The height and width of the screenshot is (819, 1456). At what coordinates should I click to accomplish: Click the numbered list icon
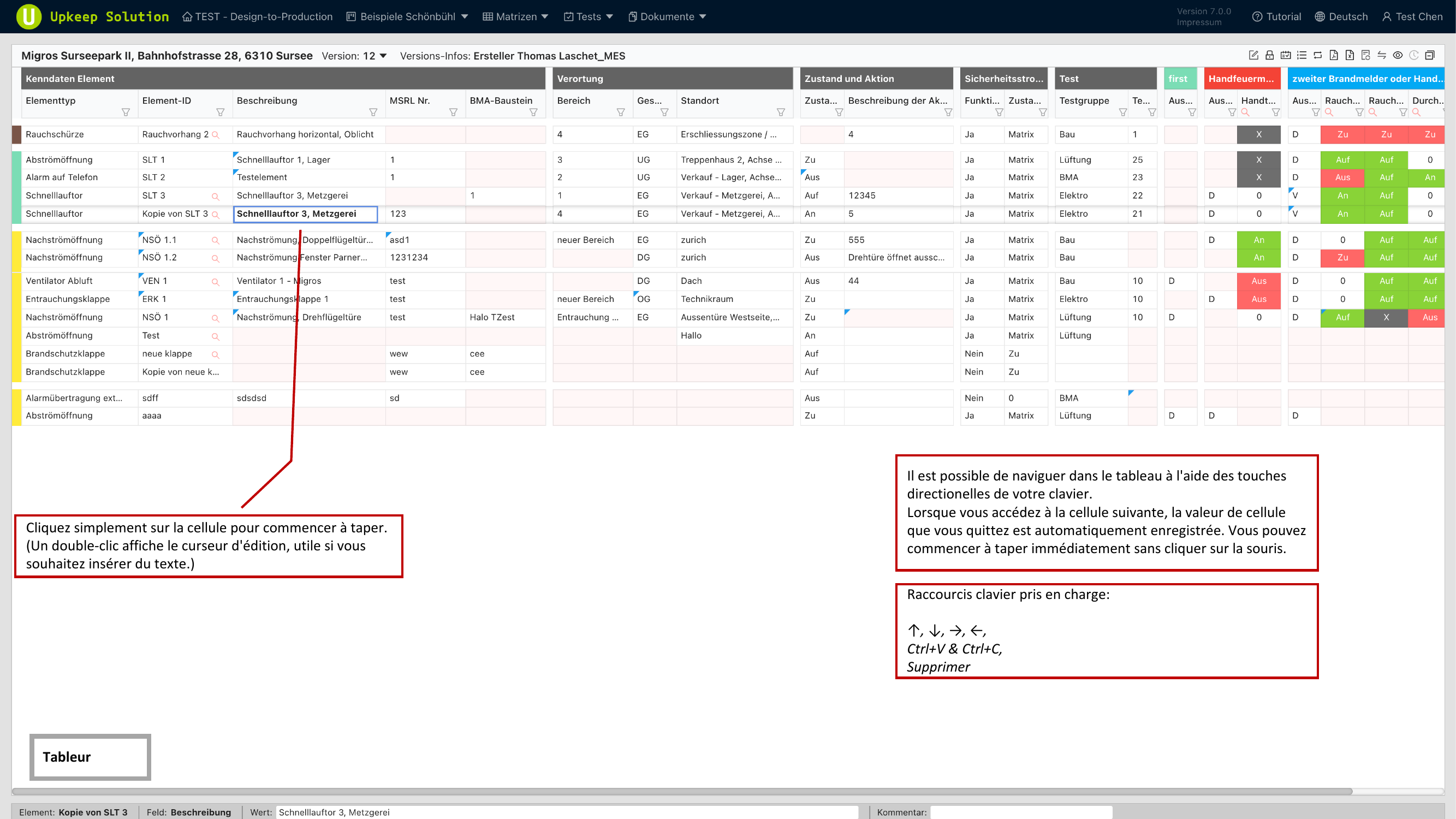1302,55
